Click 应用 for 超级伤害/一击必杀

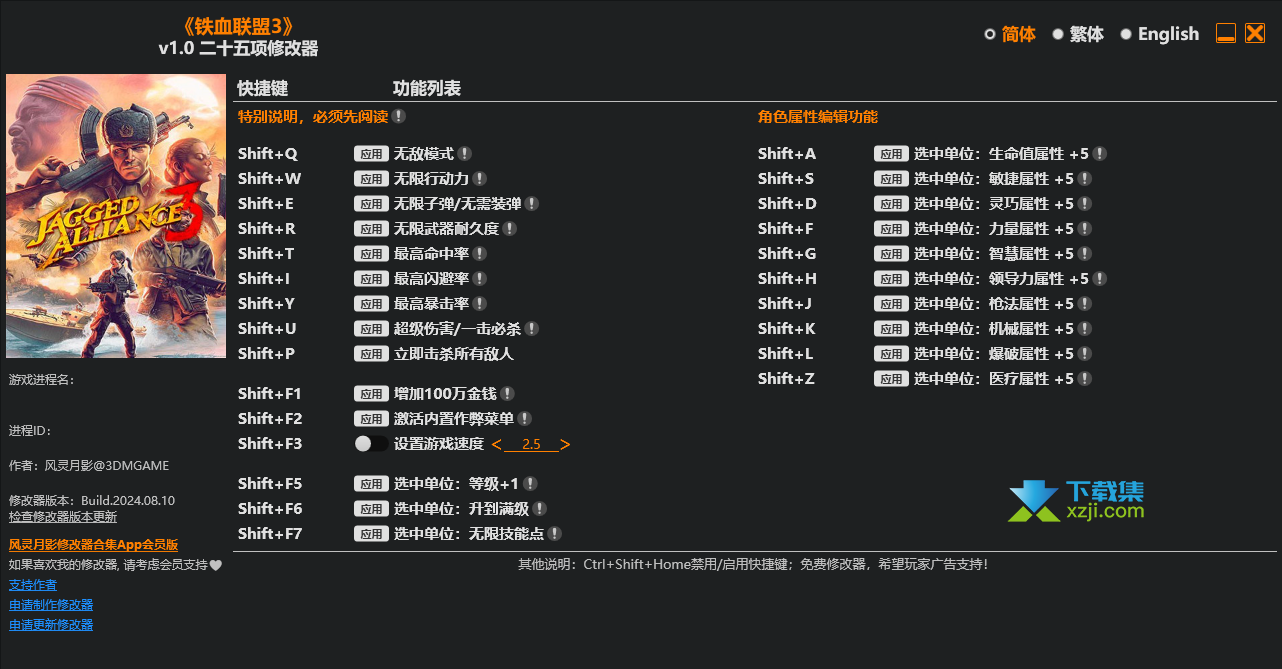[x=372, y=329]
